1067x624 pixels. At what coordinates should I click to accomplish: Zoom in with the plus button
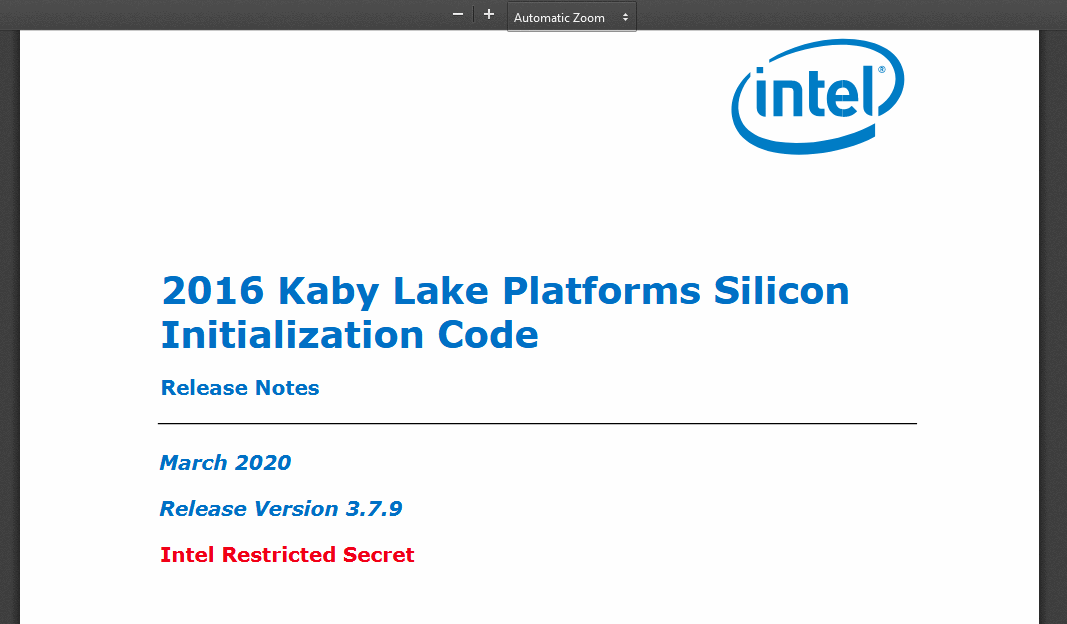(x=489, y=14)
